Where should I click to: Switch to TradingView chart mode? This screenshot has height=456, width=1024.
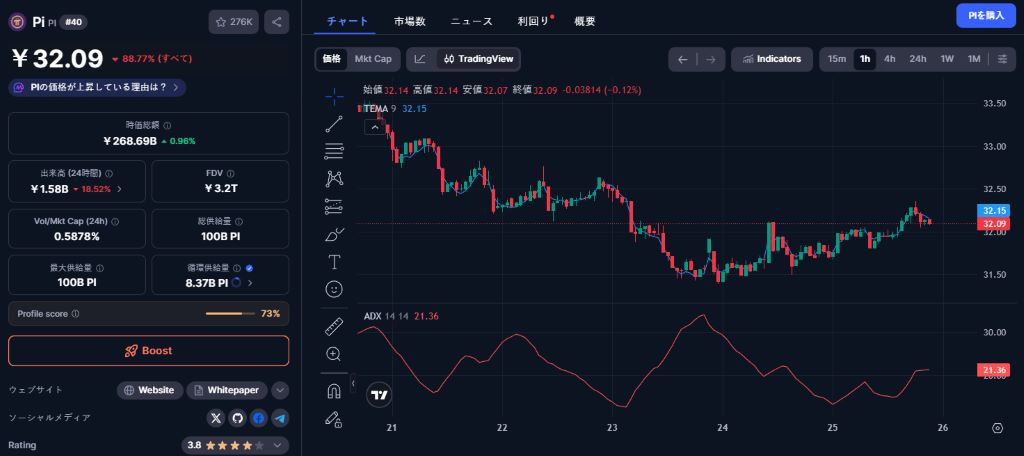click(x=478, y=59)
